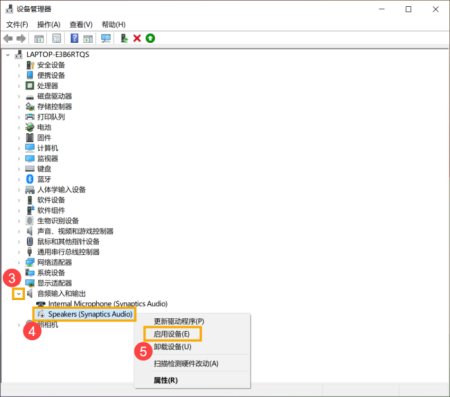The height and width of the screenshot is (397, 450).
Task: Click the blue Help question mark icon
Action: tap(74, 38)
